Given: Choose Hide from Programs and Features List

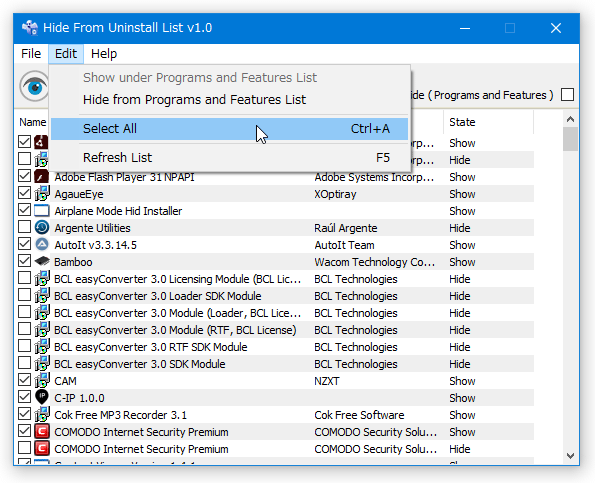Looking at the screenshot, I should coord(229,100).
